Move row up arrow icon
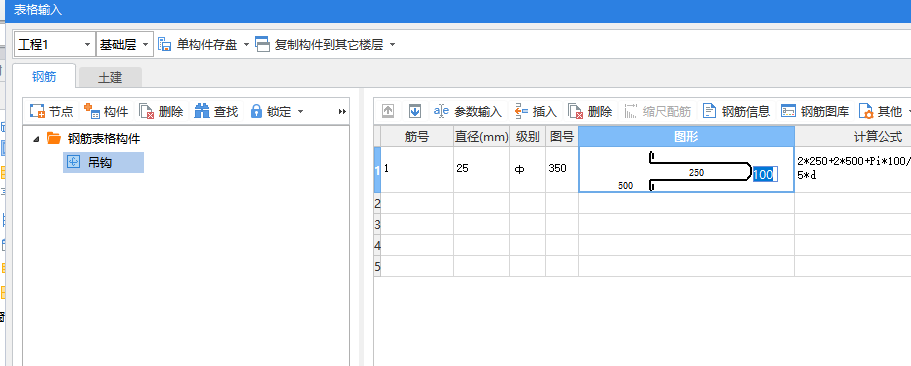The width and height of the screenshot is (911, 366). tap(388, 111)
